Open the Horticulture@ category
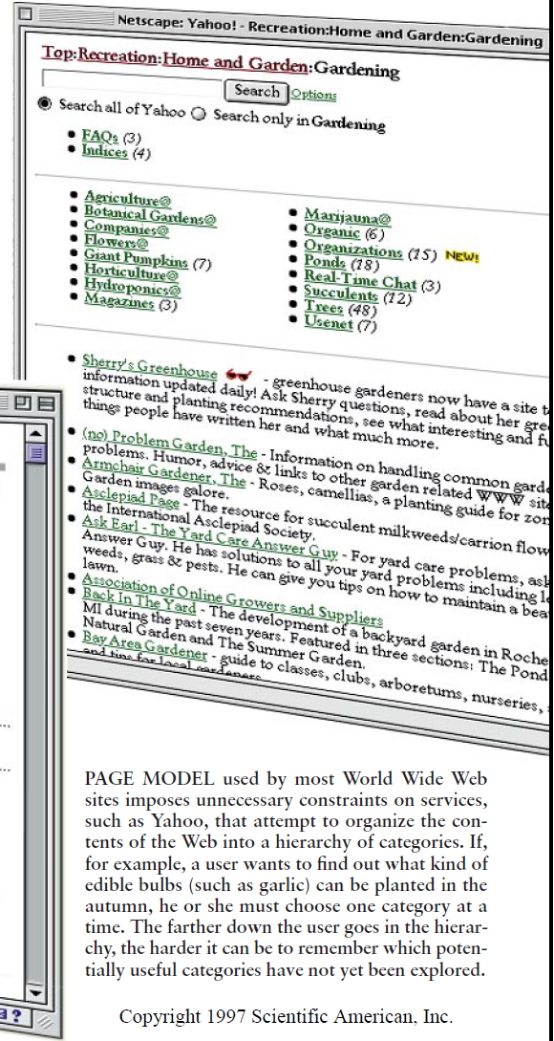The width and height of the screenshot is (554, 1041). (x=131, y=272)
